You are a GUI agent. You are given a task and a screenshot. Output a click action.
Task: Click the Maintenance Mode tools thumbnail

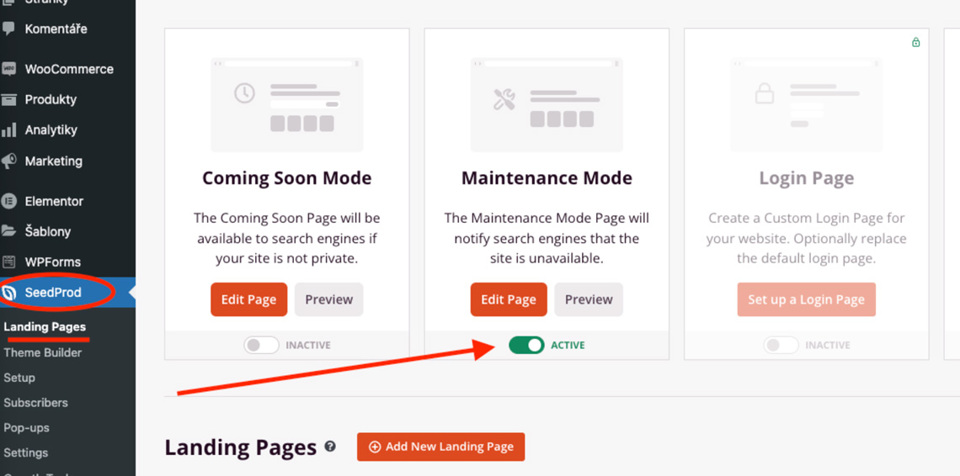tap(547, 105)
